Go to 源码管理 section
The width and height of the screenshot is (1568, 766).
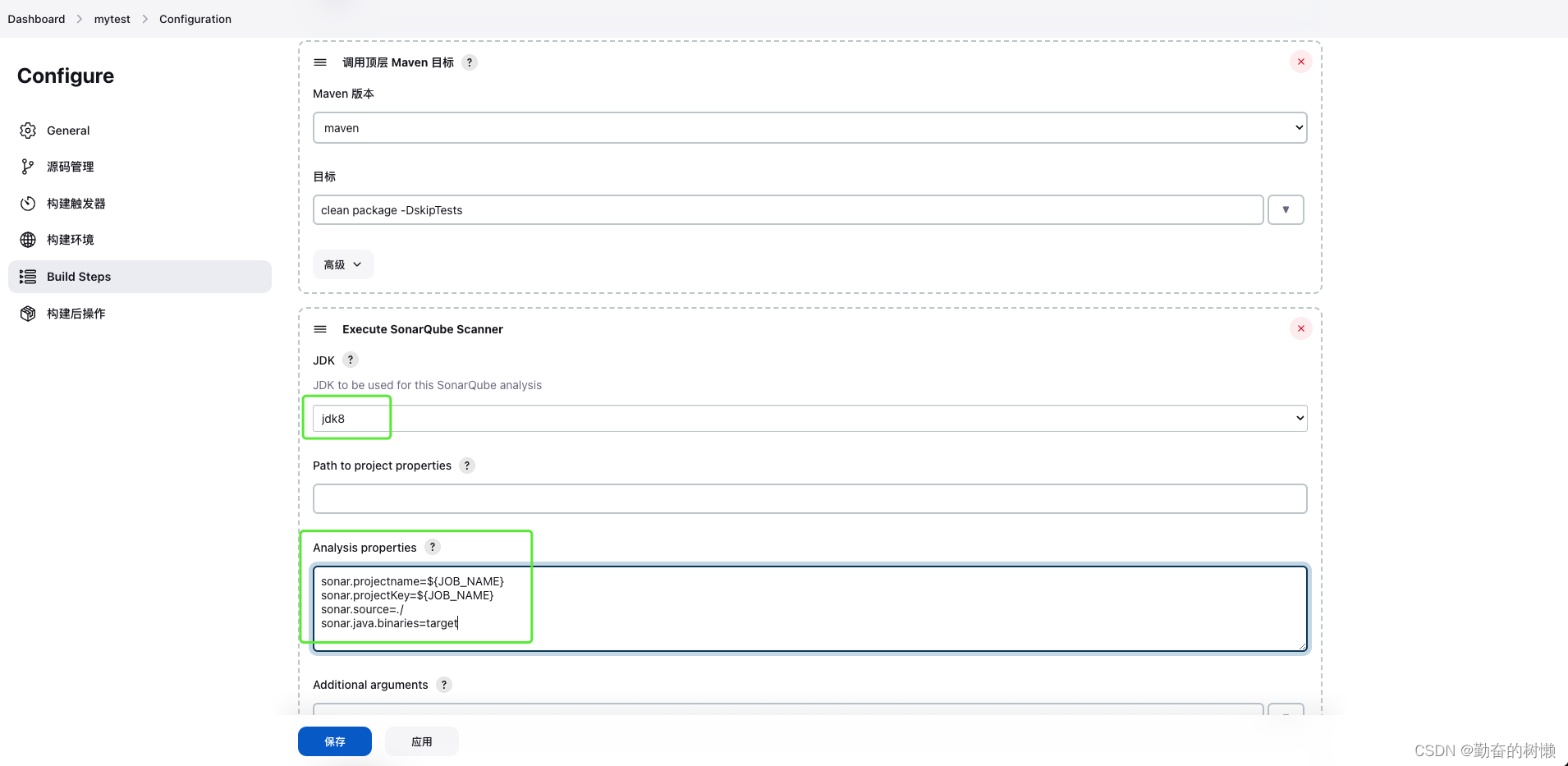(x=140, y=167)
